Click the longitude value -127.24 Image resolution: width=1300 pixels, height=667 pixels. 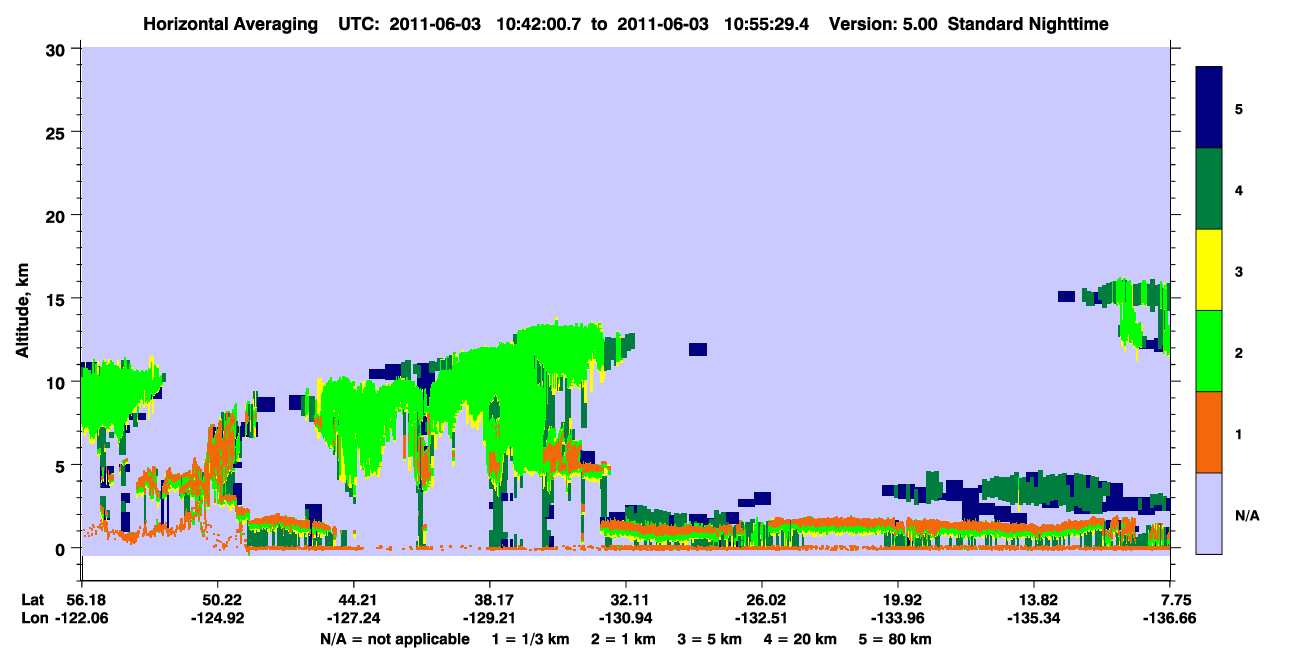(354, 618)
